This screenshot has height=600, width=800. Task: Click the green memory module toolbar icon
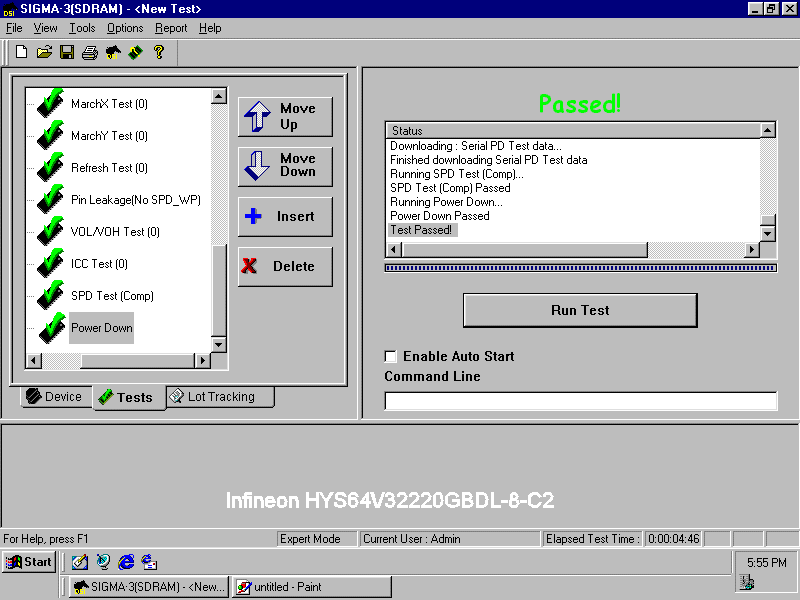tap(135, 52)
